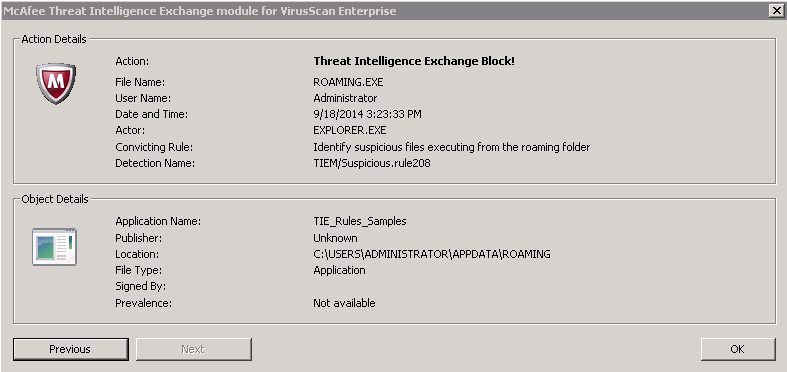Click the TIEM/Suspicious.rule208 detection name
Viewport: 787px width, 372px height.
pos(372,163)
